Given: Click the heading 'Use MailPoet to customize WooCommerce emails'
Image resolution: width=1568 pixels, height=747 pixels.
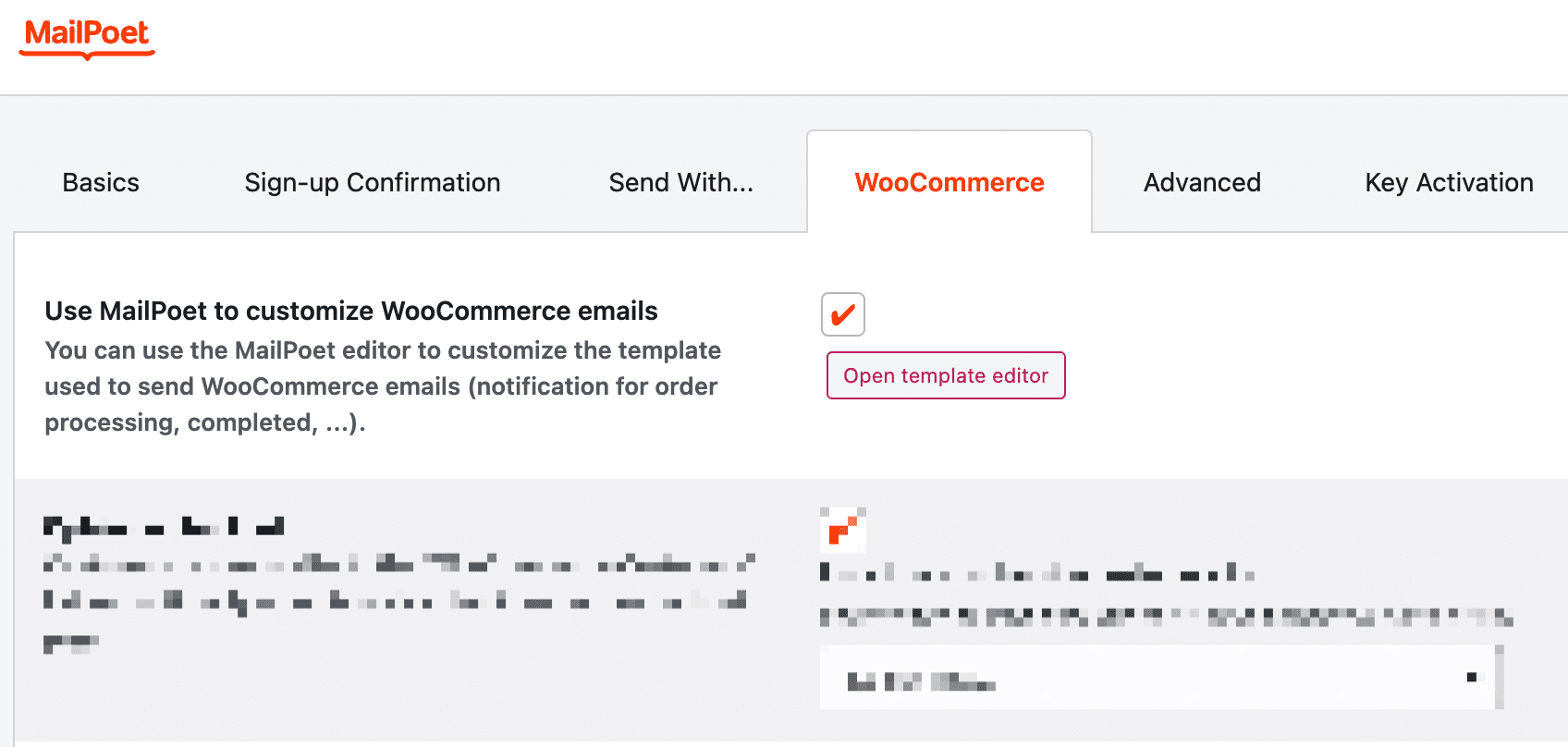Looking at the screenshot, I should tap(351, 311).
